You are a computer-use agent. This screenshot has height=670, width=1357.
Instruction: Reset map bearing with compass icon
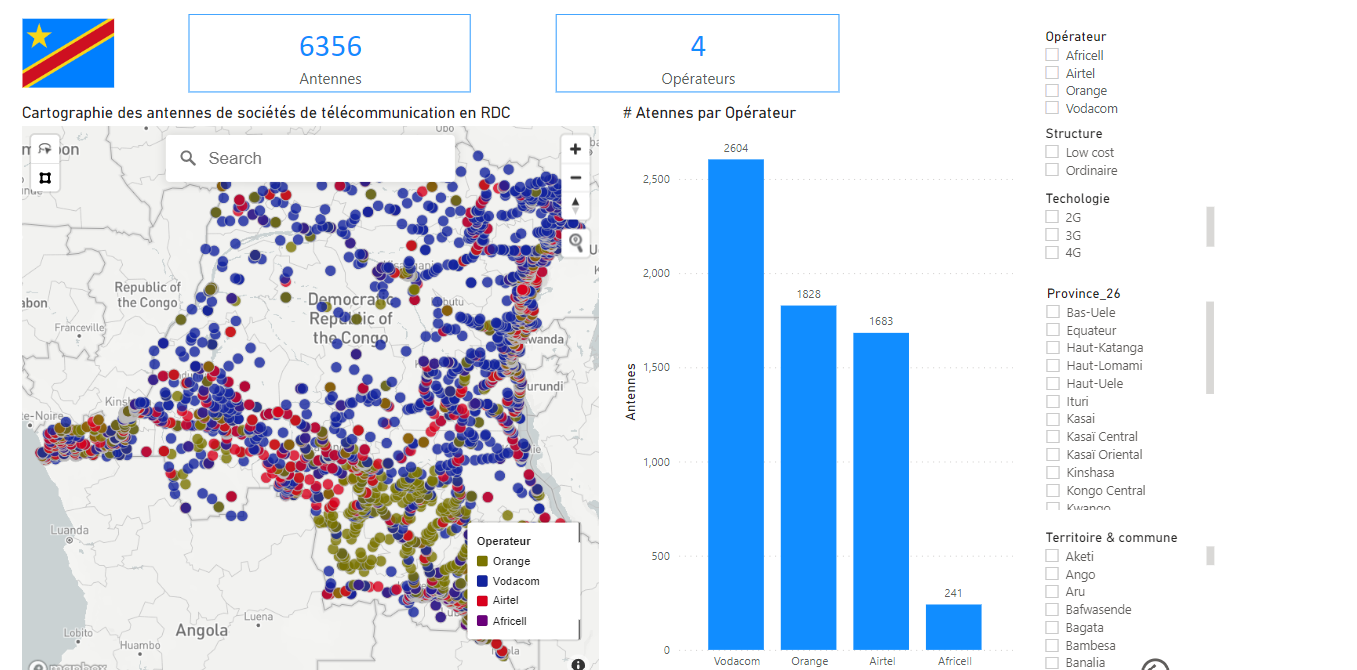[575, 205]
